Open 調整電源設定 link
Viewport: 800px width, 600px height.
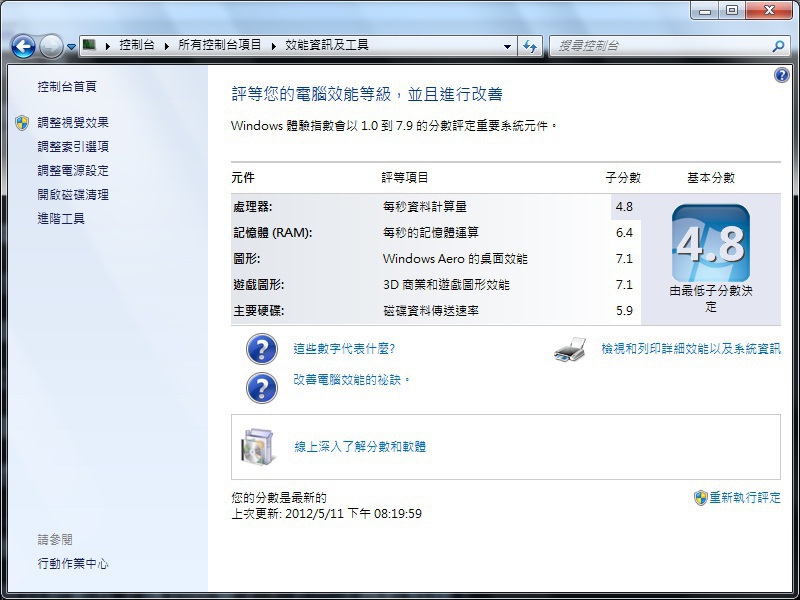point(73,170)
